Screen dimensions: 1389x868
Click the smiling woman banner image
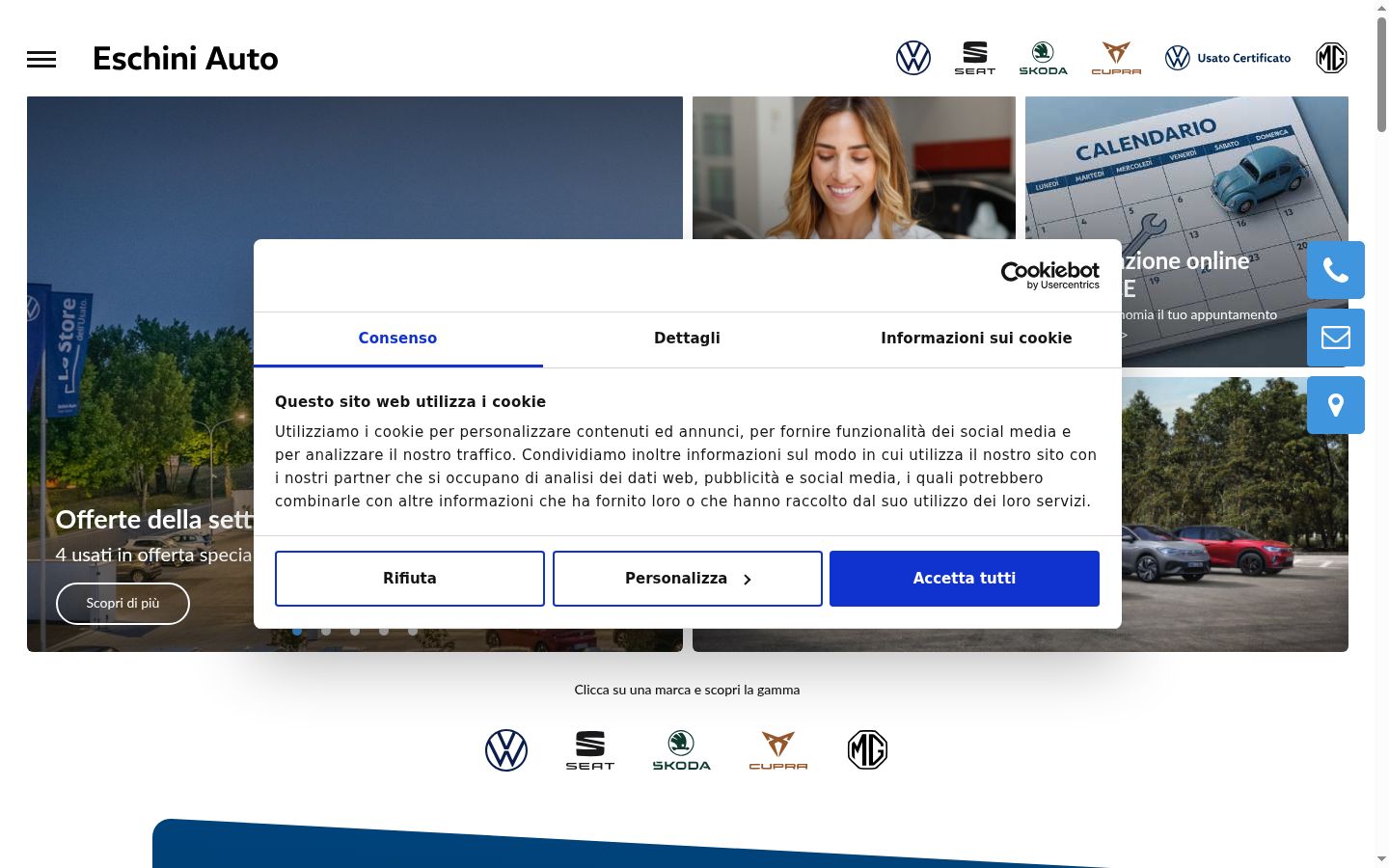click(x=854, y=169)
